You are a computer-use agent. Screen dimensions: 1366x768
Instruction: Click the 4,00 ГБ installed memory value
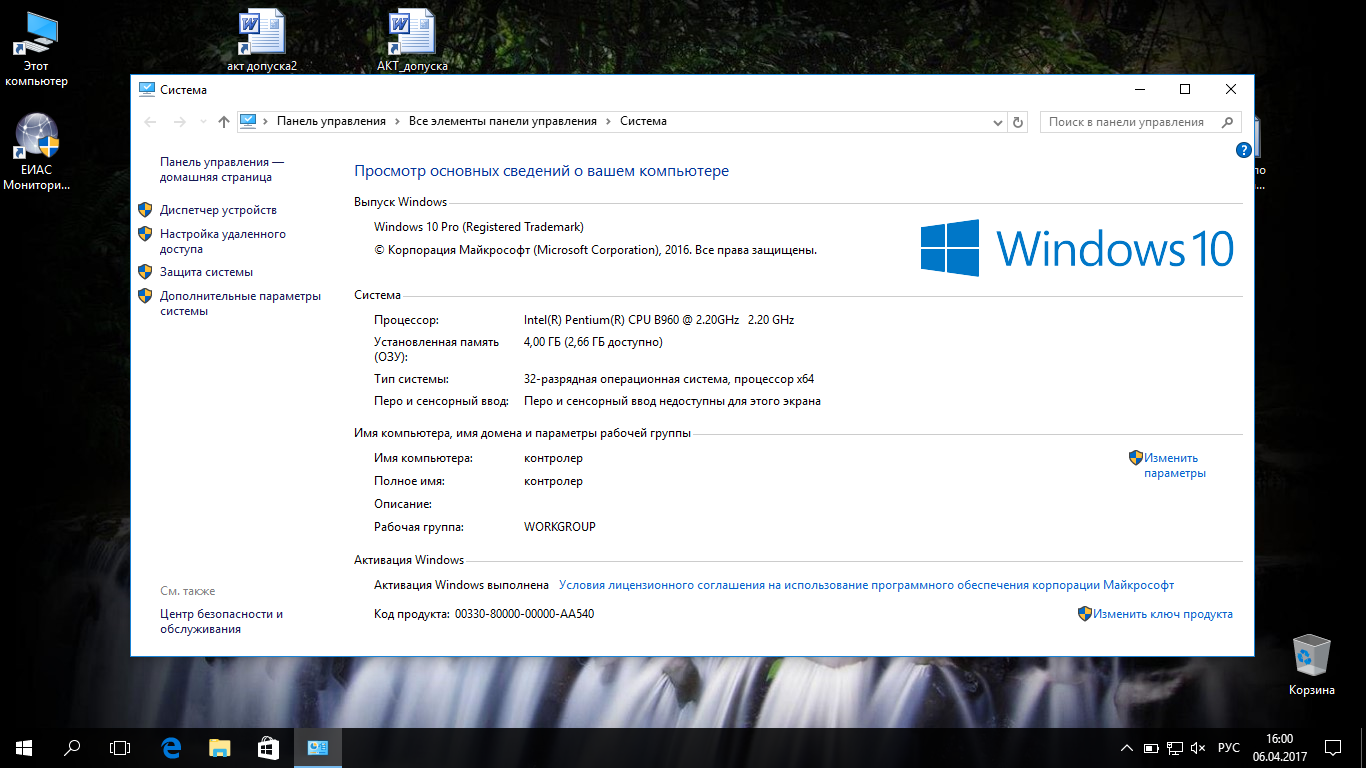click(593, 342)
